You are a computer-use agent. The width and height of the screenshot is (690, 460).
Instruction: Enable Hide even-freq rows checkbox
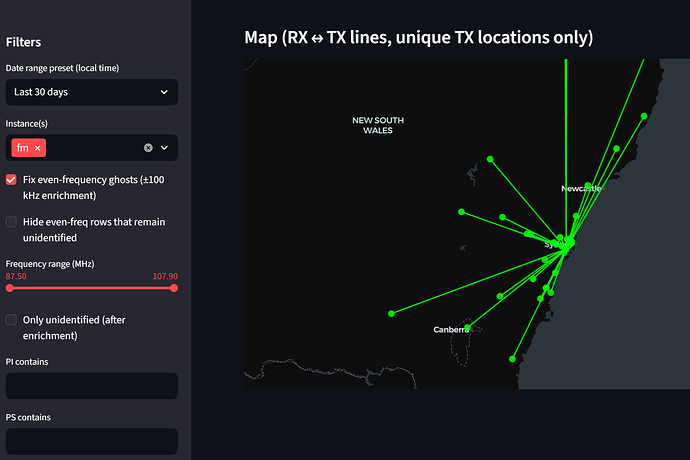[11, 222]
